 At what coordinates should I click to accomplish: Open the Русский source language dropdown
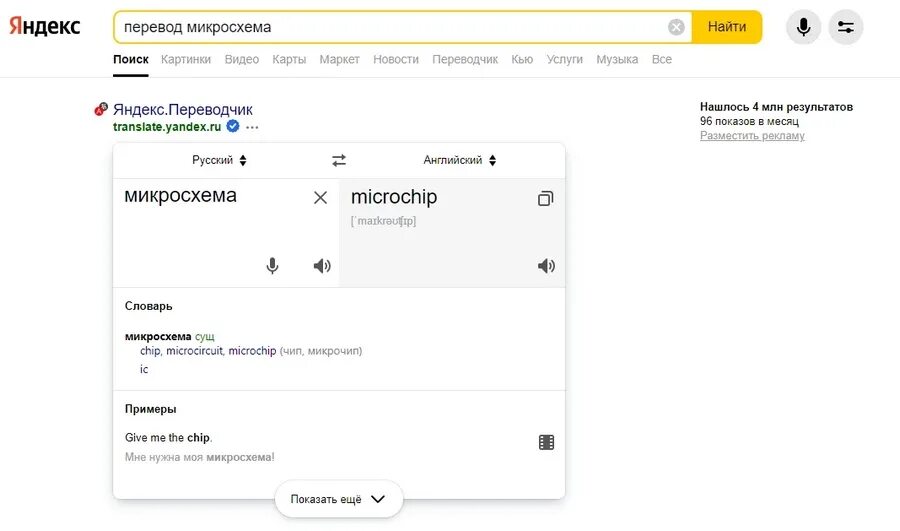tap(219, 160)
